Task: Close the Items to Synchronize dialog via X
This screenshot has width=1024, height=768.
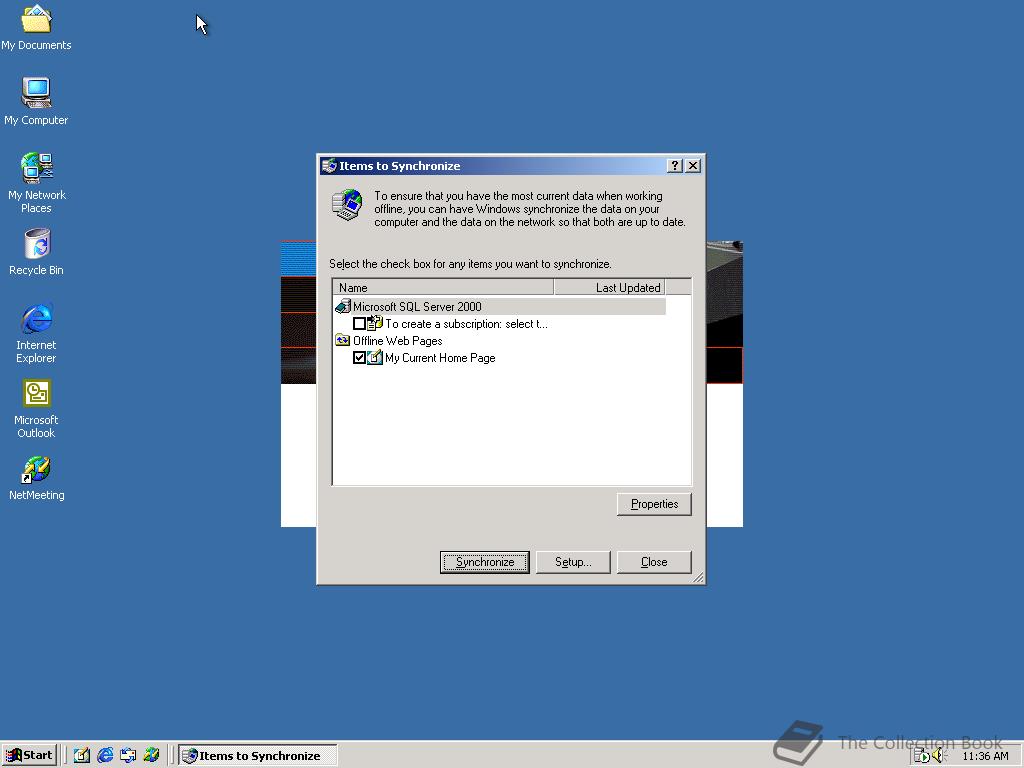Action: (693, 166)
